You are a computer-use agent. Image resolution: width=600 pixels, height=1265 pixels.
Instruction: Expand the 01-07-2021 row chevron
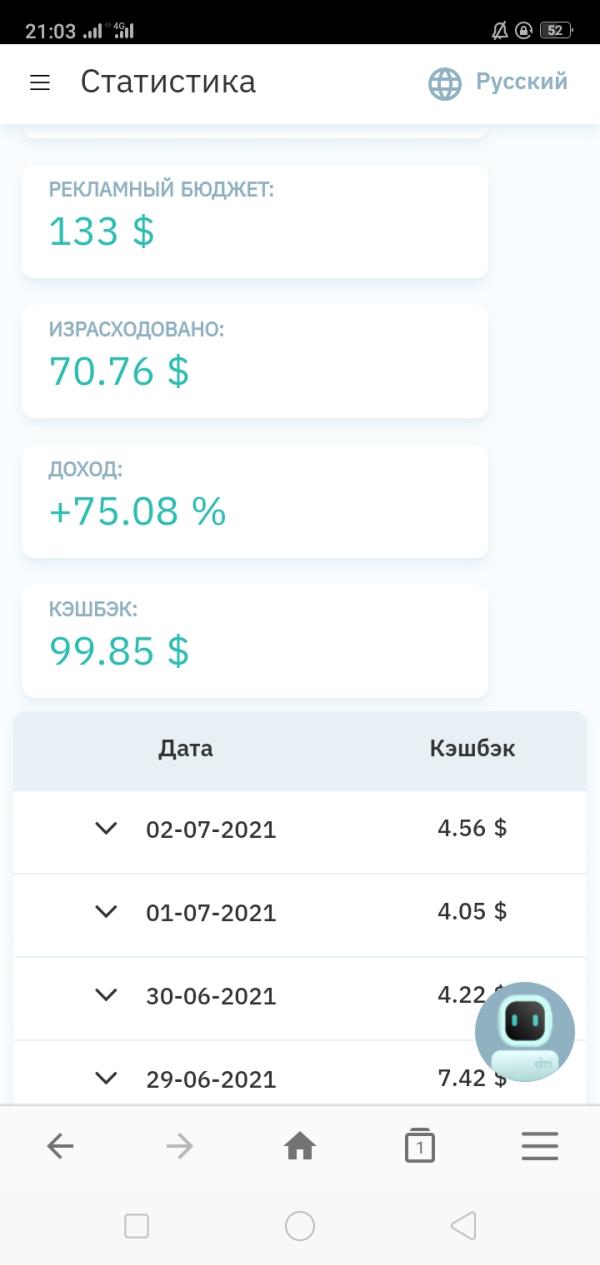[106, 911]
